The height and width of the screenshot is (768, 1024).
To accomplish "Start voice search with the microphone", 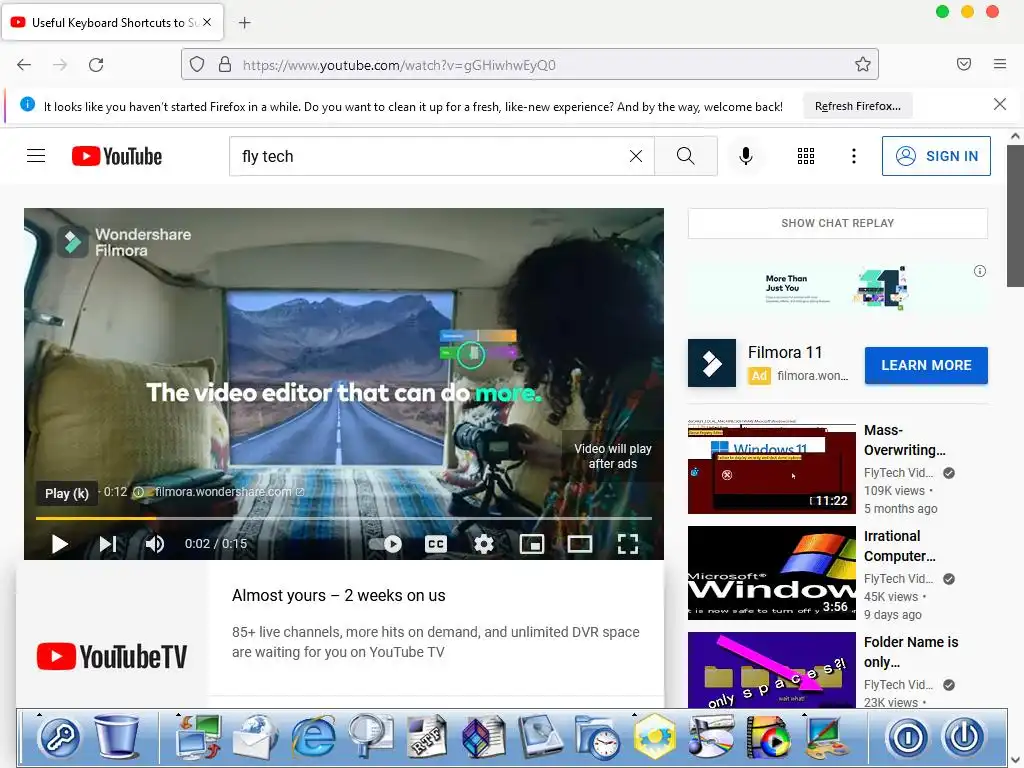I will (x=746, y=156).
